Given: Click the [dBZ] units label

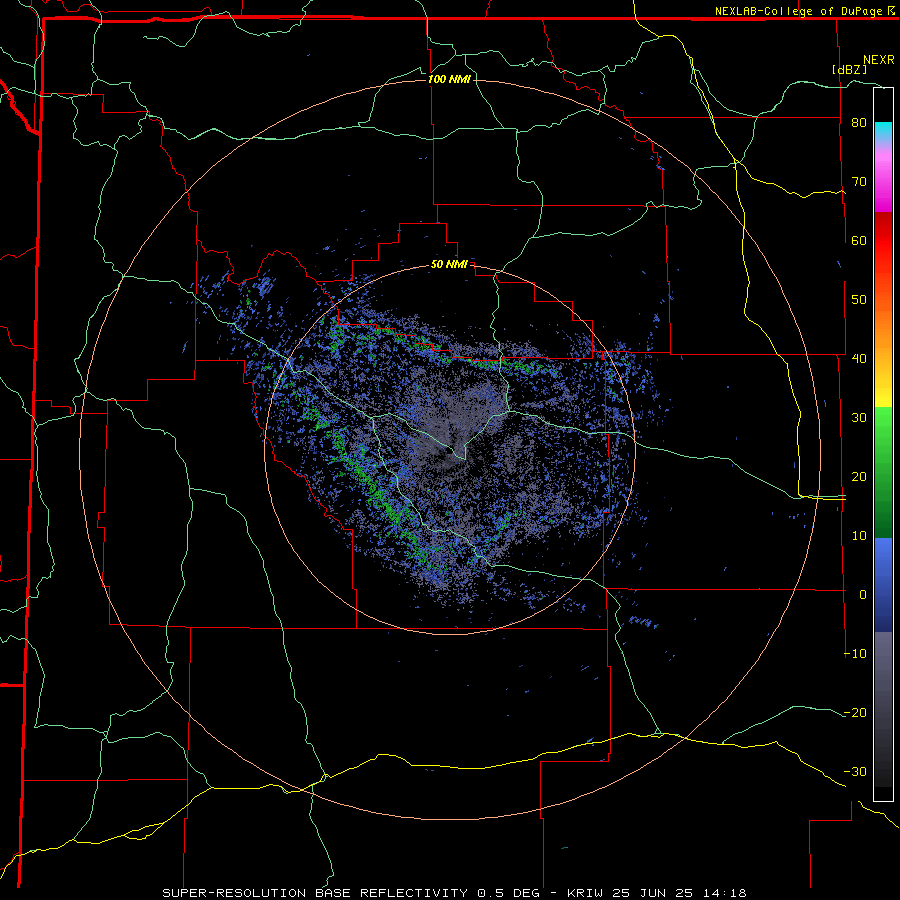Looking at the screenshot, I should [849, 69].
